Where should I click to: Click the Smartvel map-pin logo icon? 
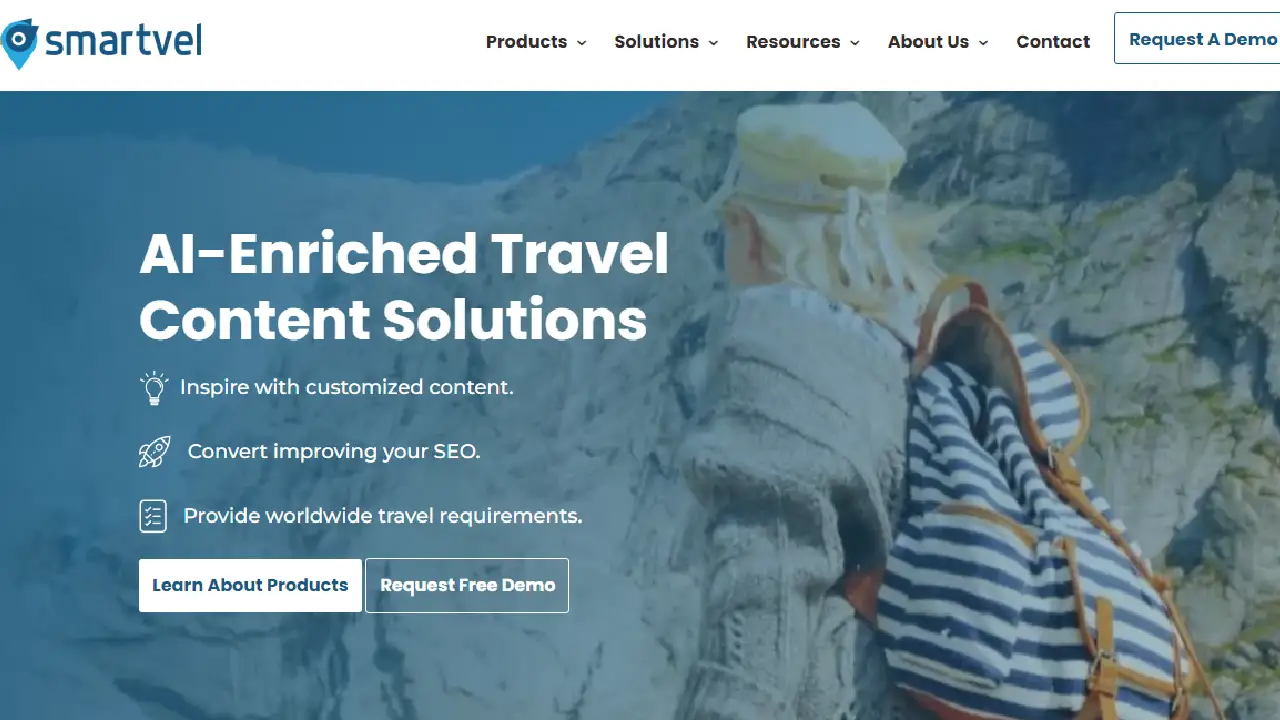[18, 43]
